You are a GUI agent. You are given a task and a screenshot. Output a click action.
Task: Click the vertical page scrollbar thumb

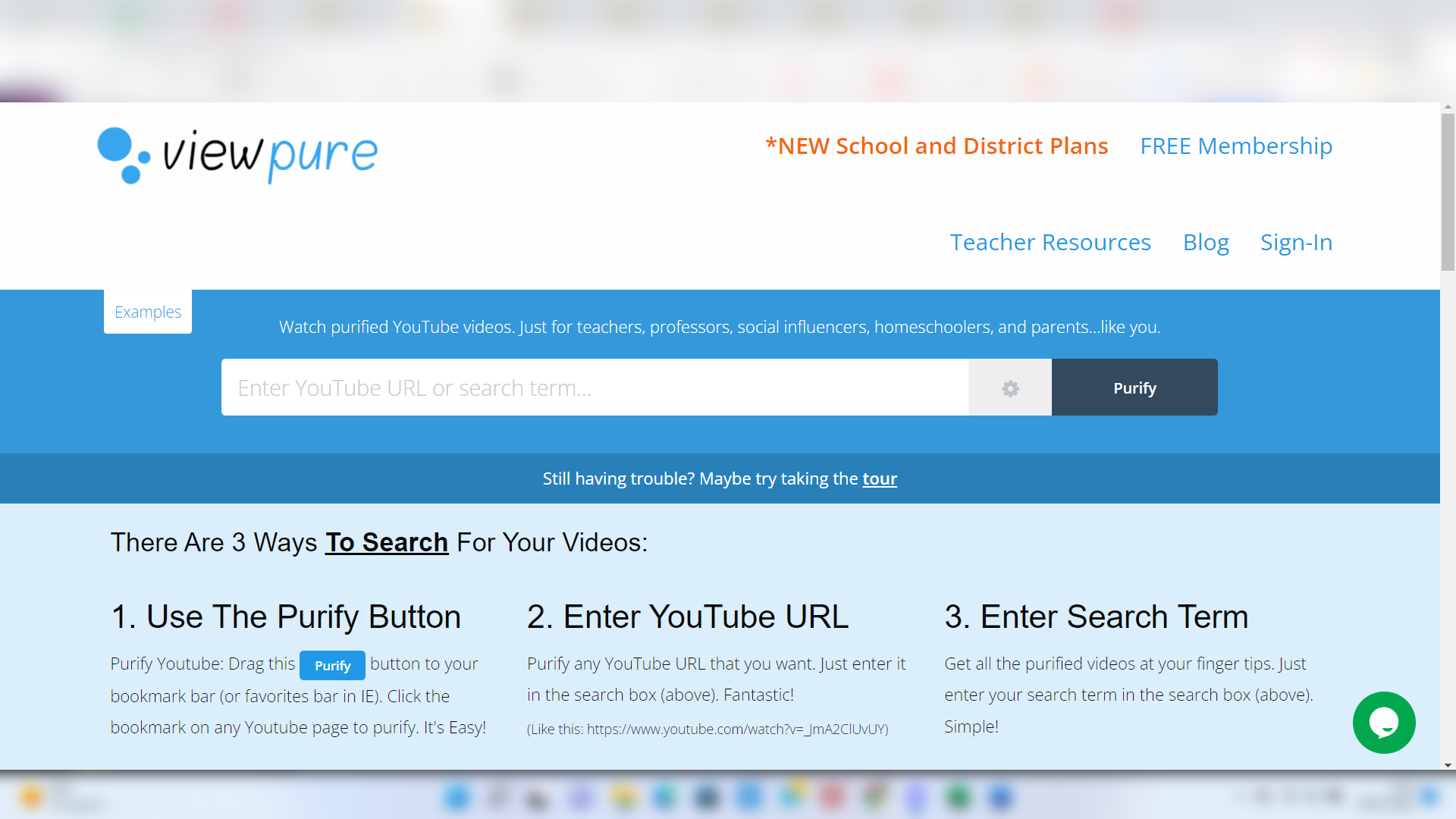pos(1448,191)
